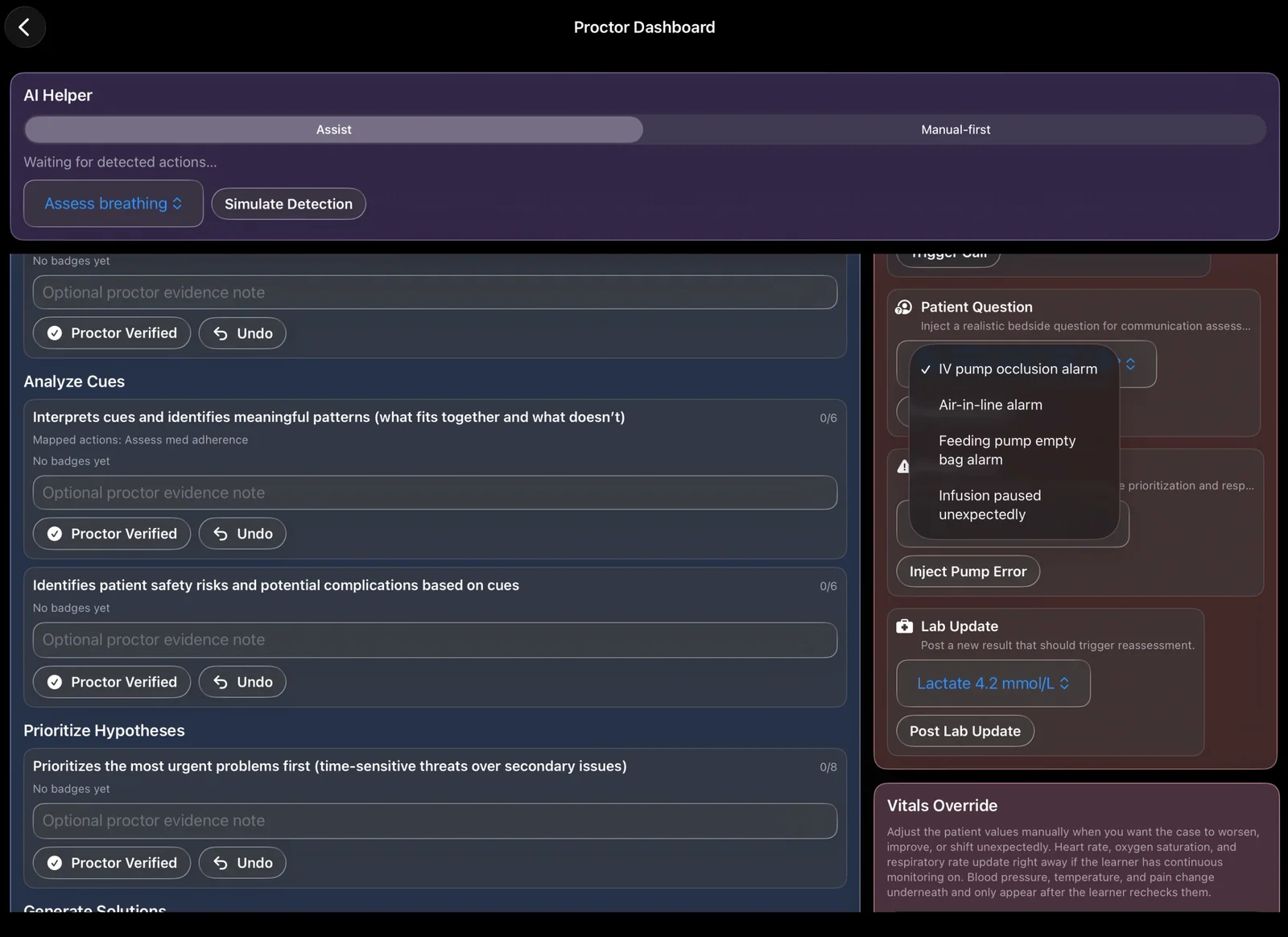Click the 0/6 score for safety risks row

(x=828, y=586)
